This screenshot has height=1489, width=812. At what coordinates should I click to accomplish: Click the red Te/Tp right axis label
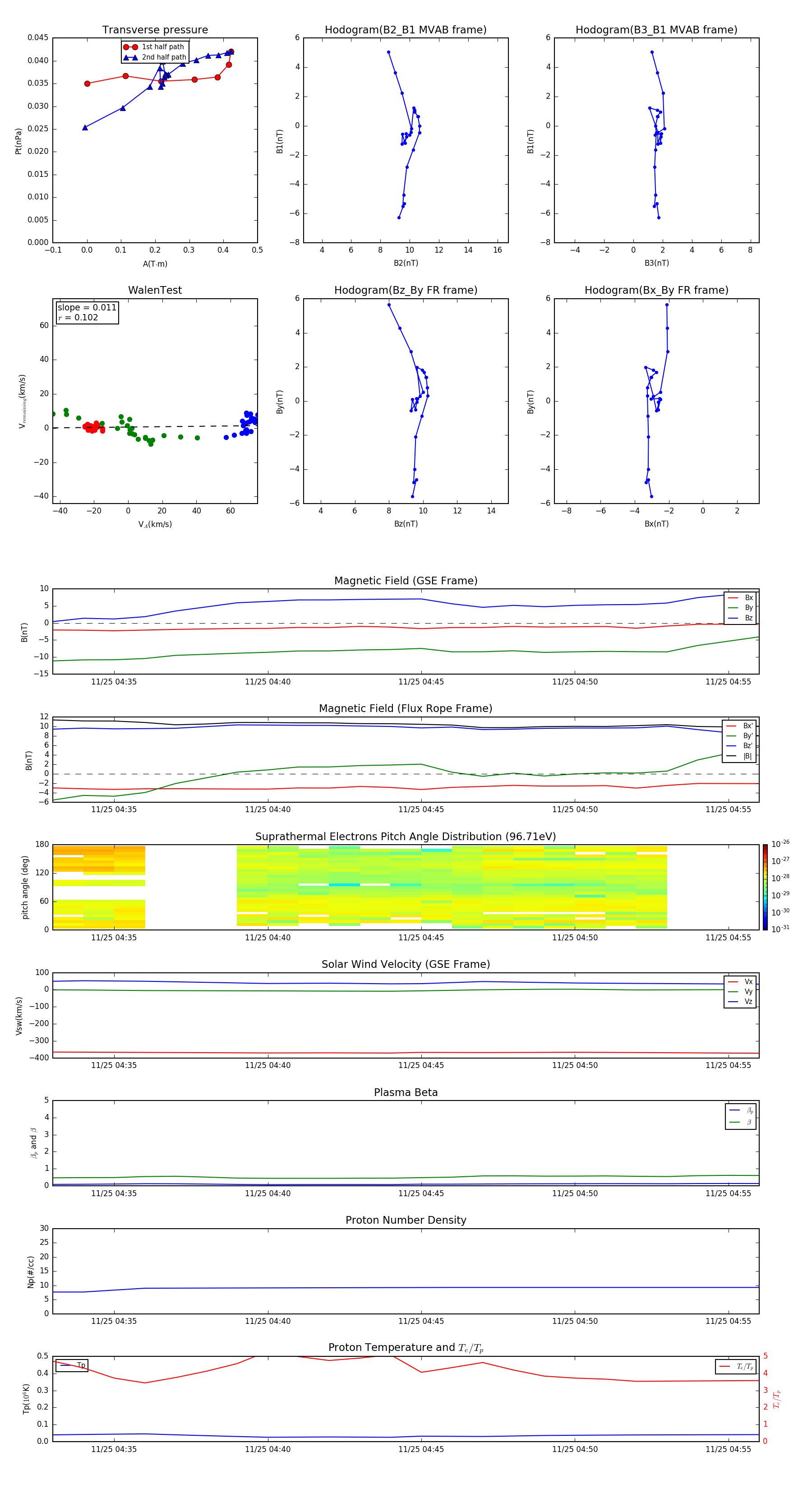point(777,1399)
